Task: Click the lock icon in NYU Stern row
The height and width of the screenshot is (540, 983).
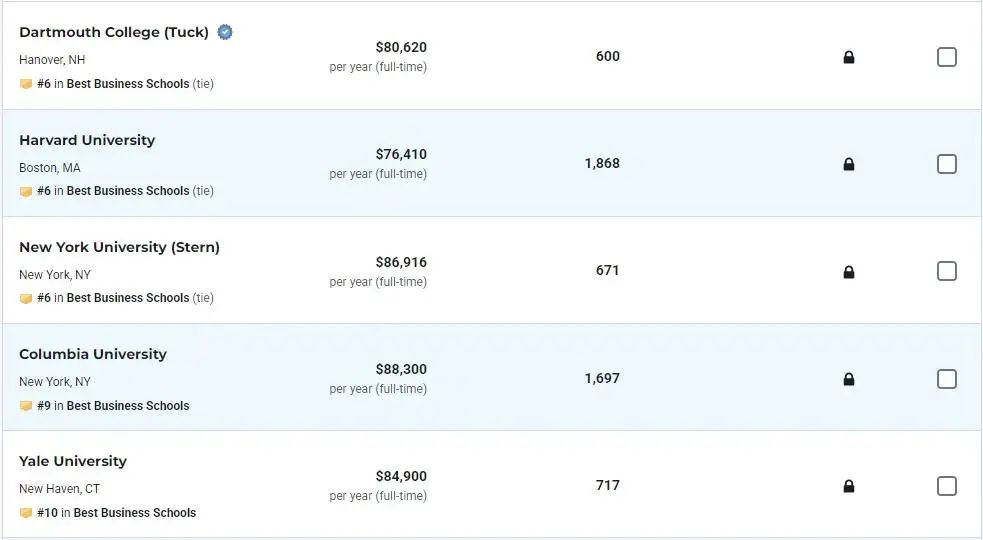Action: [x=849, y=272]
